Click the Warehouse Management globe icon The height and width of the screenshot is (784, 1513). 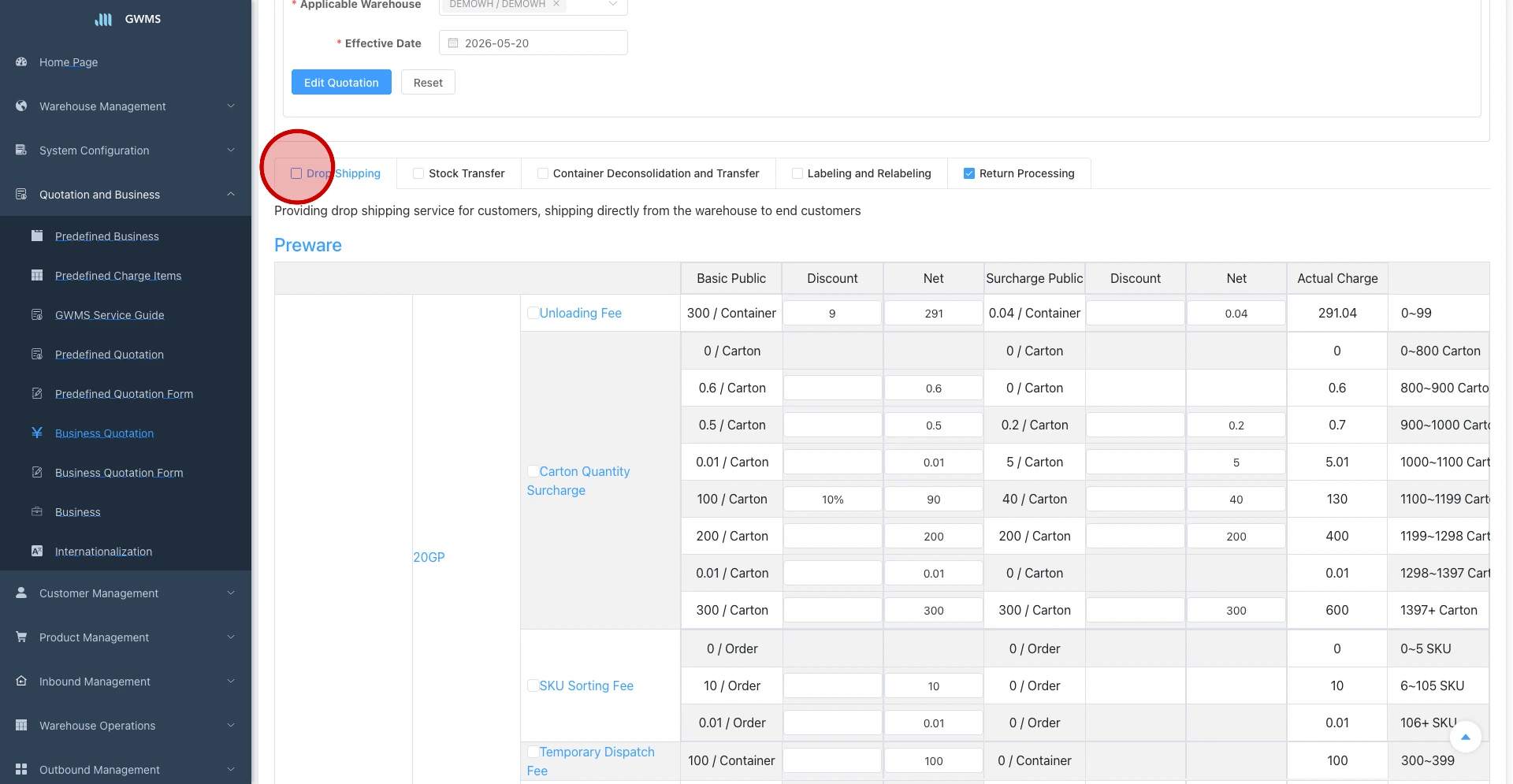(21, 106)
